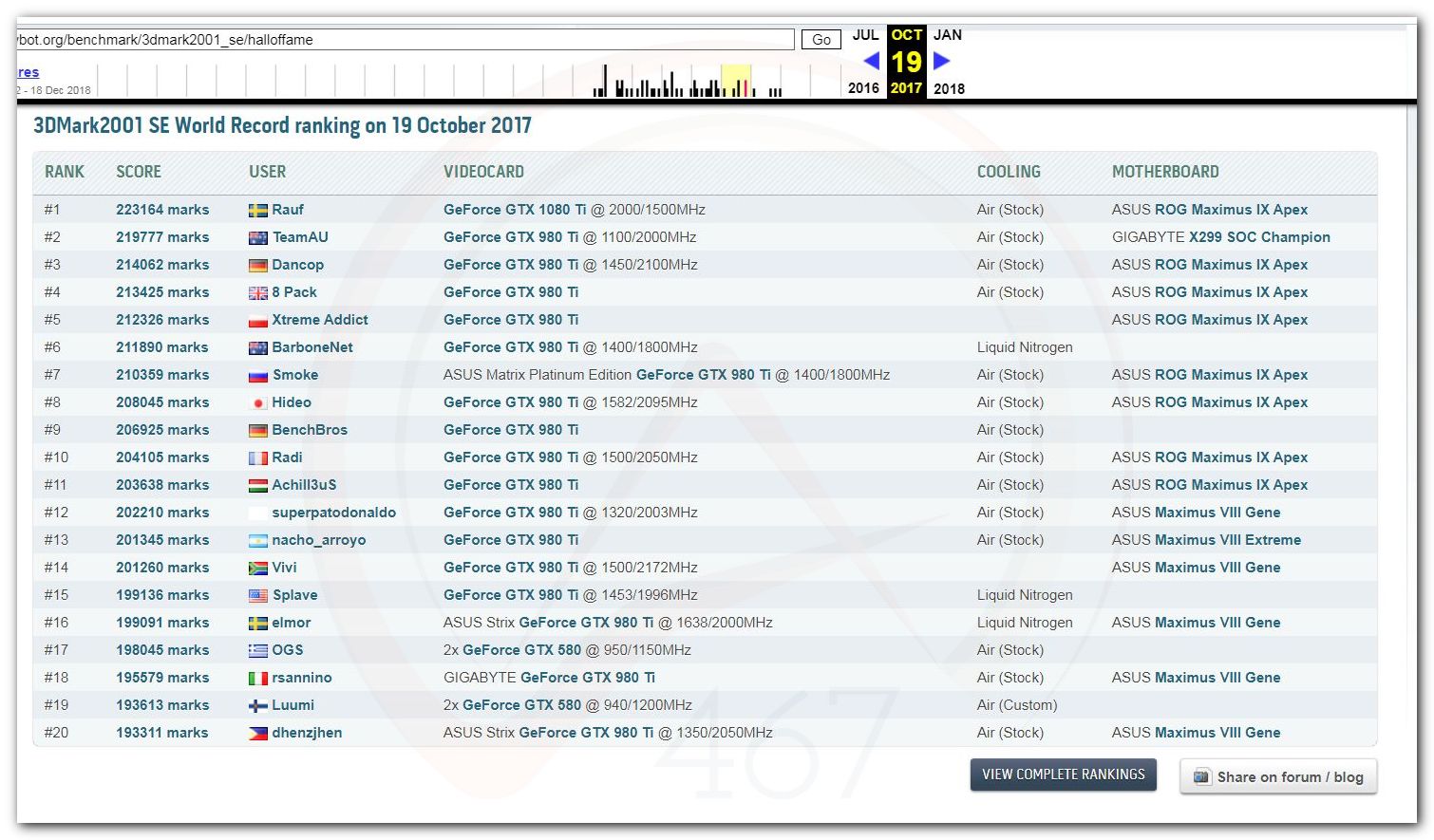This screenshot has height=840, width=1434.
Task: Click the flag icon beside BarboneNet
Action: pyautogui.click(x=257, y=348)
